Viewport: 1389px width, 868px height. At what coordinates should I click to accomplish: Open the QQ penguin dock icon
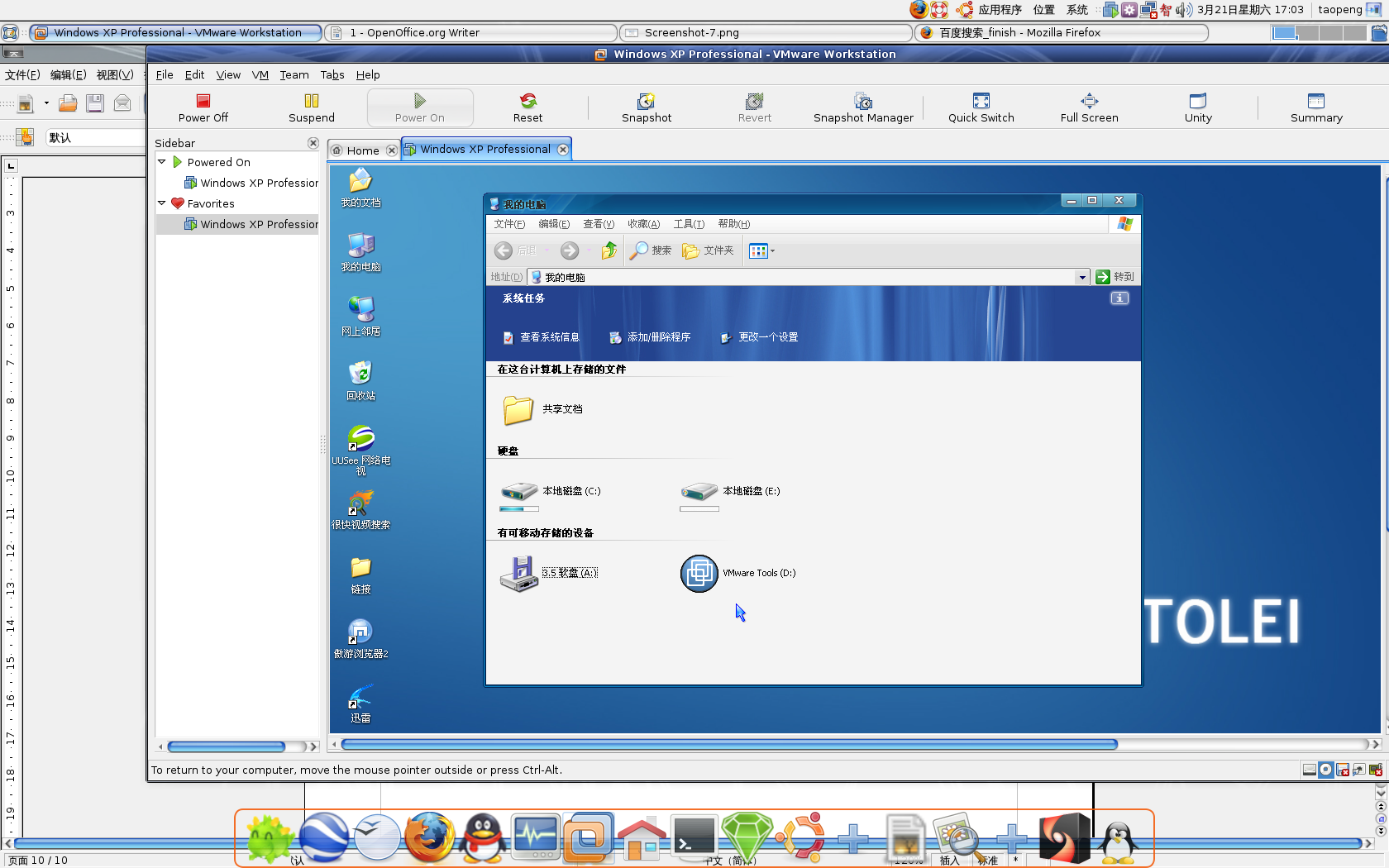tap(483, 837)
